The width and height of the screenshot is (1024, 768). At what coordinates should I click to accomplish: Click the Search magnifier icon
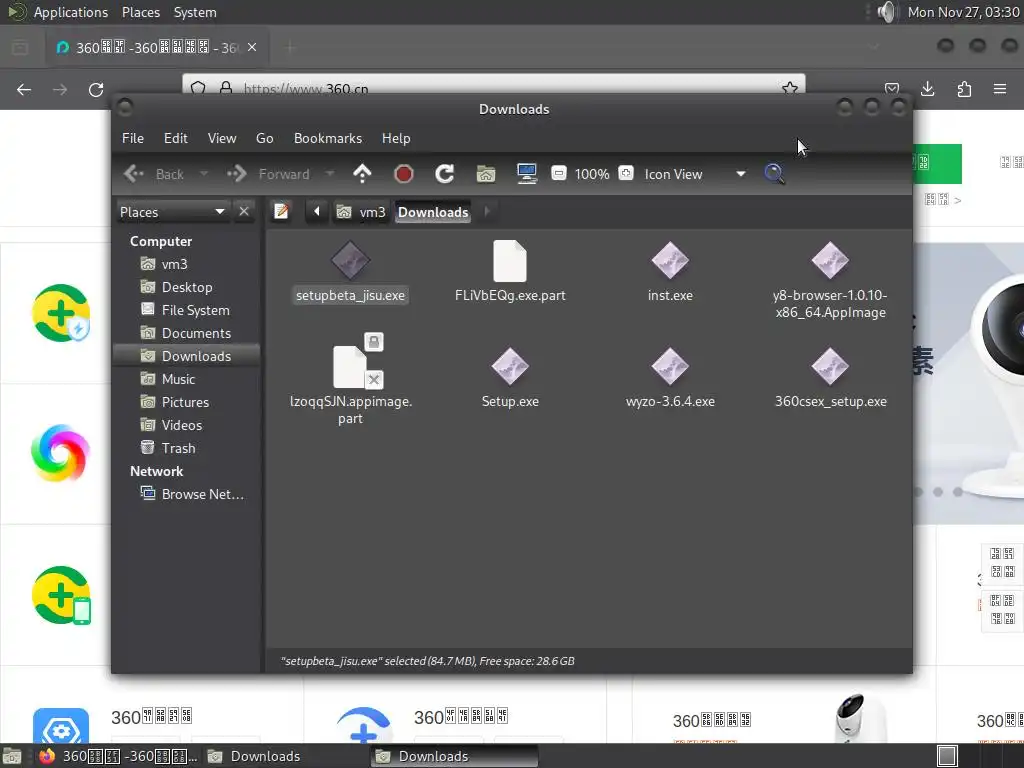click(x=774, y=174)
